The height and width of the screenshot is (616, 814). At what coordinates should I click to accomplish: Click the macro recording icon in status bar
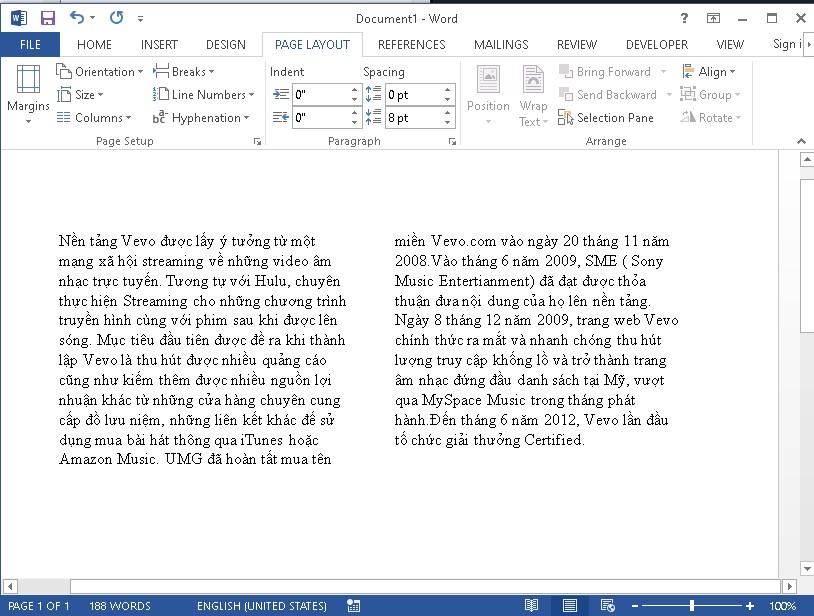[353, 606]
